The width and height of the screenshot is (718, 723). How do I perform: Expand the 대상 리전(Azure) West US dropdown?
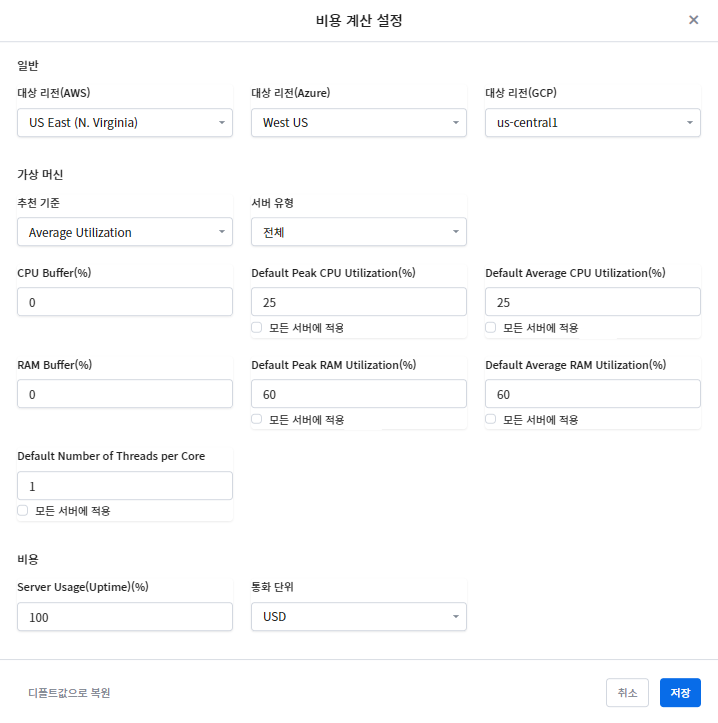click(358, 123)
